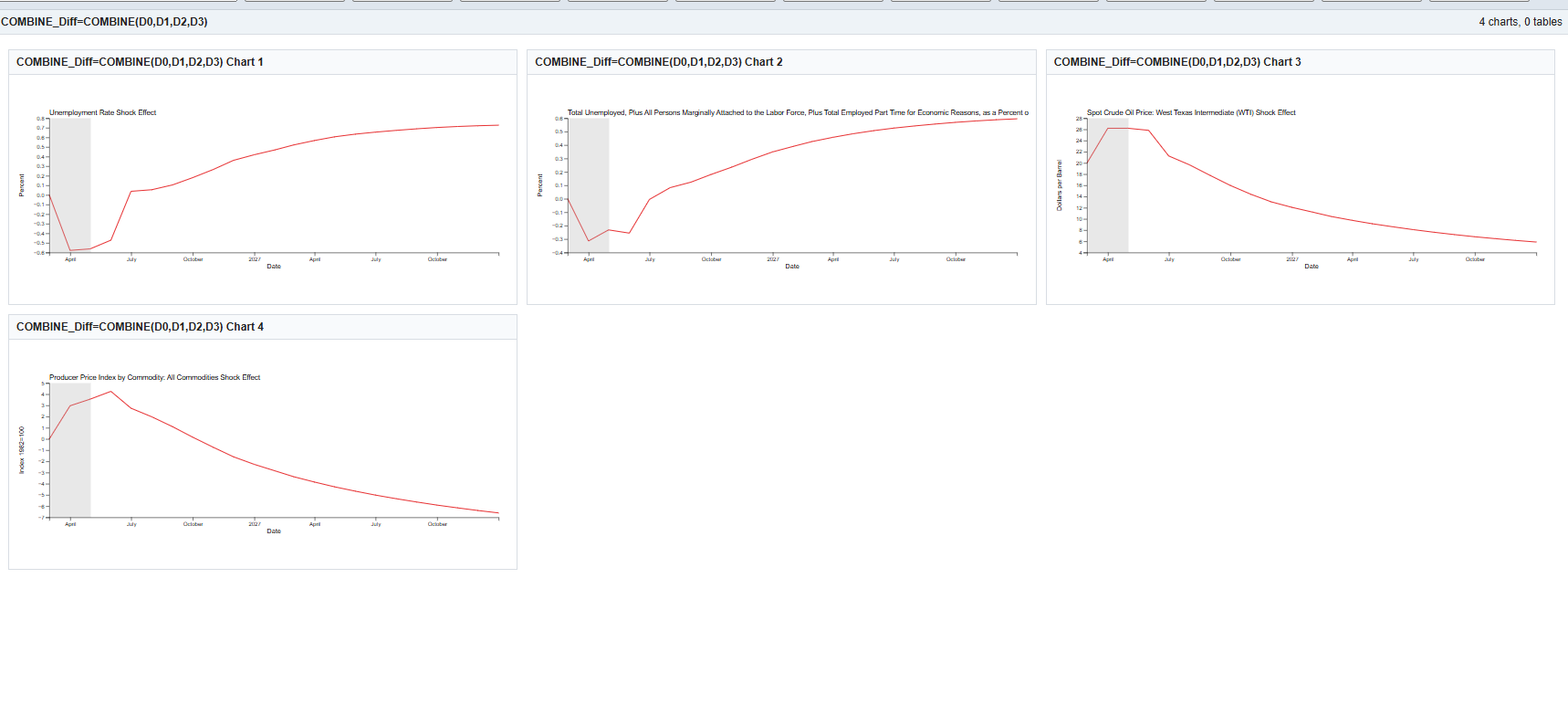Select the Chart 4 panel title bar
The width and height of the screenshot is (1568, 715).
(x=263, y=327)
